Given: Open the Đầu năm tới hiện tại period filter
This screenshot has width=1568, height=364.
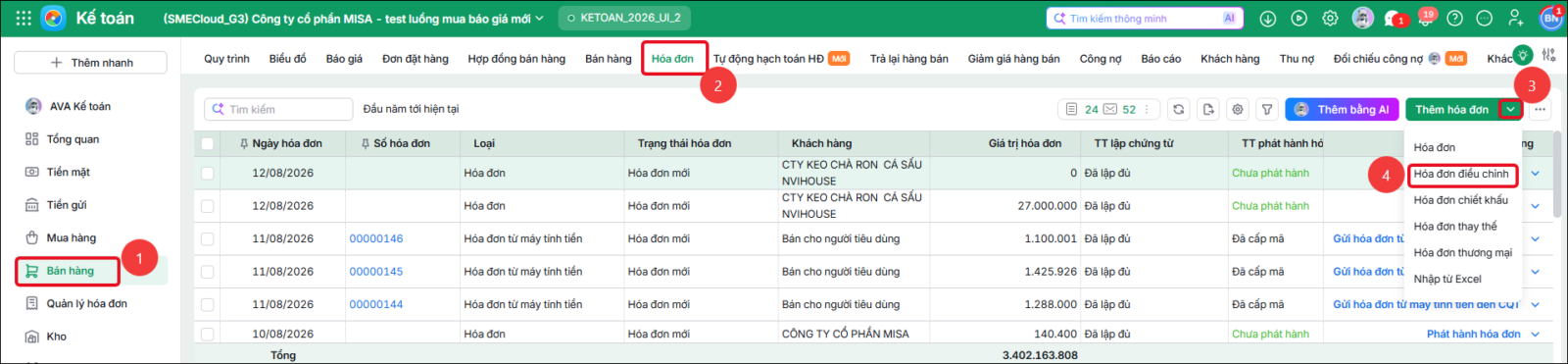Looking at the screenshot, I should pyautogui.click(x=411, y=109).
